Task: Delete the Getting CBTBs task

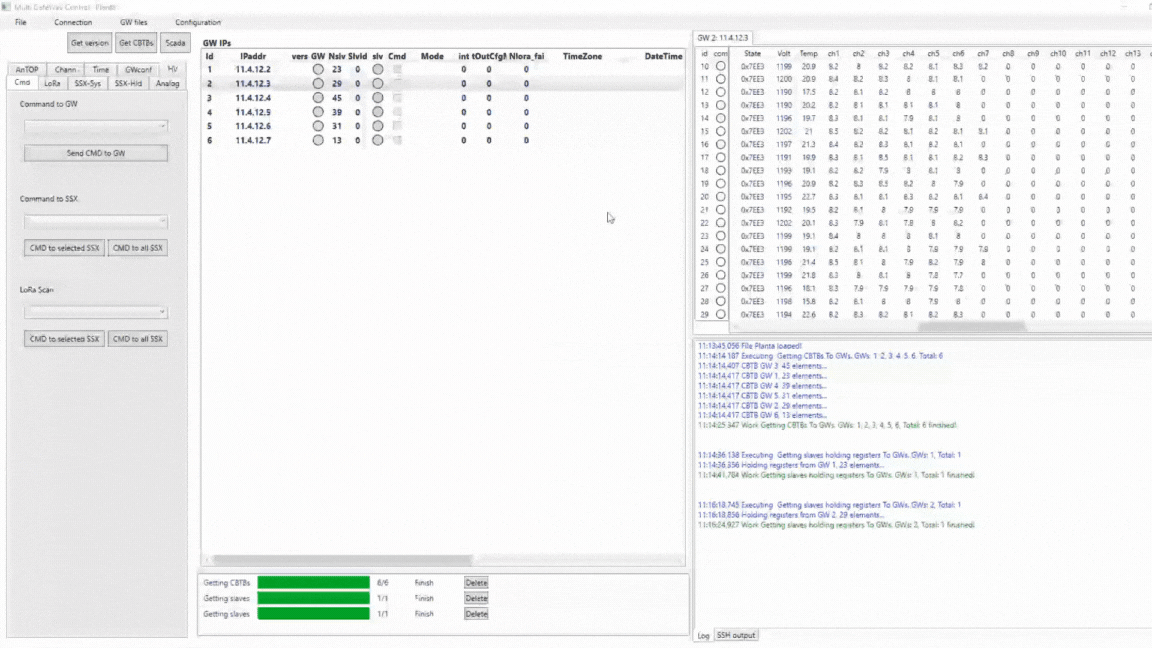Action: 476,583
